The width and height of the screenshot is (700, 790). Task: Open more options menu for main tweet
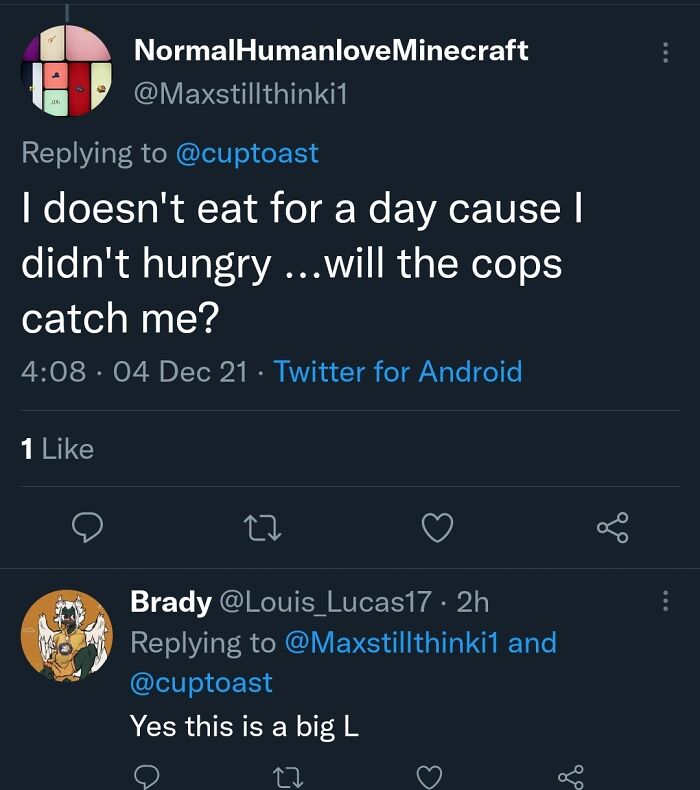click(x=665, y=53)
